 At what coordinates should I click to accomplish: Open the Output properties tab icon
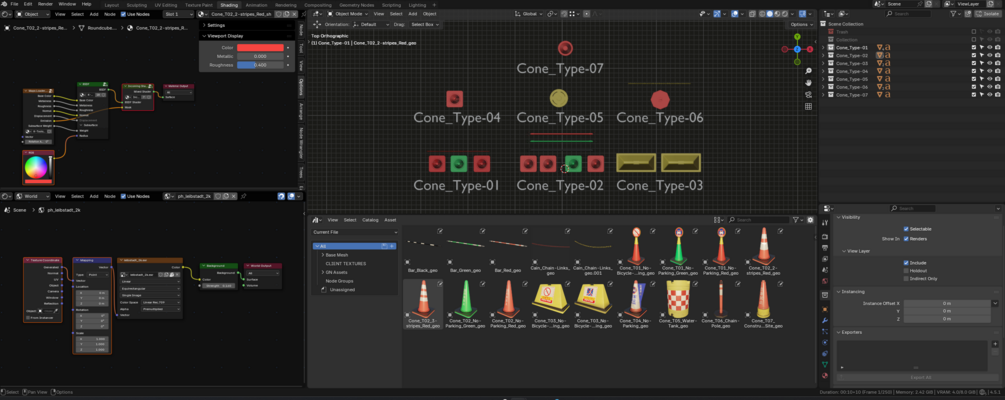(x=825, y=247)
